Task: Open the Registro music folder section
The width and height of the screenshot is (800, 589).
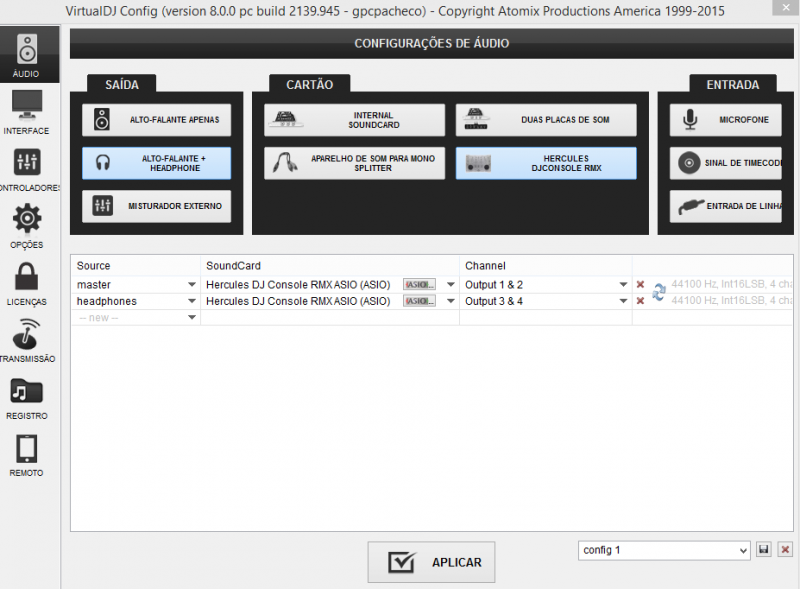Action: [x=27, y=398]
